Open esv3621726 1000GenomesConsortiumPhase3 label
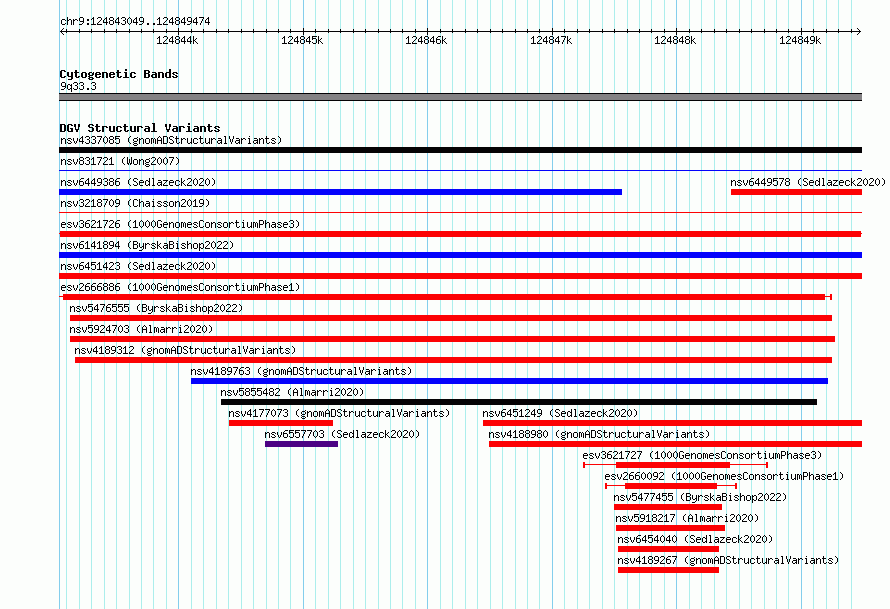Screen dimensions: 890x609 180,224
